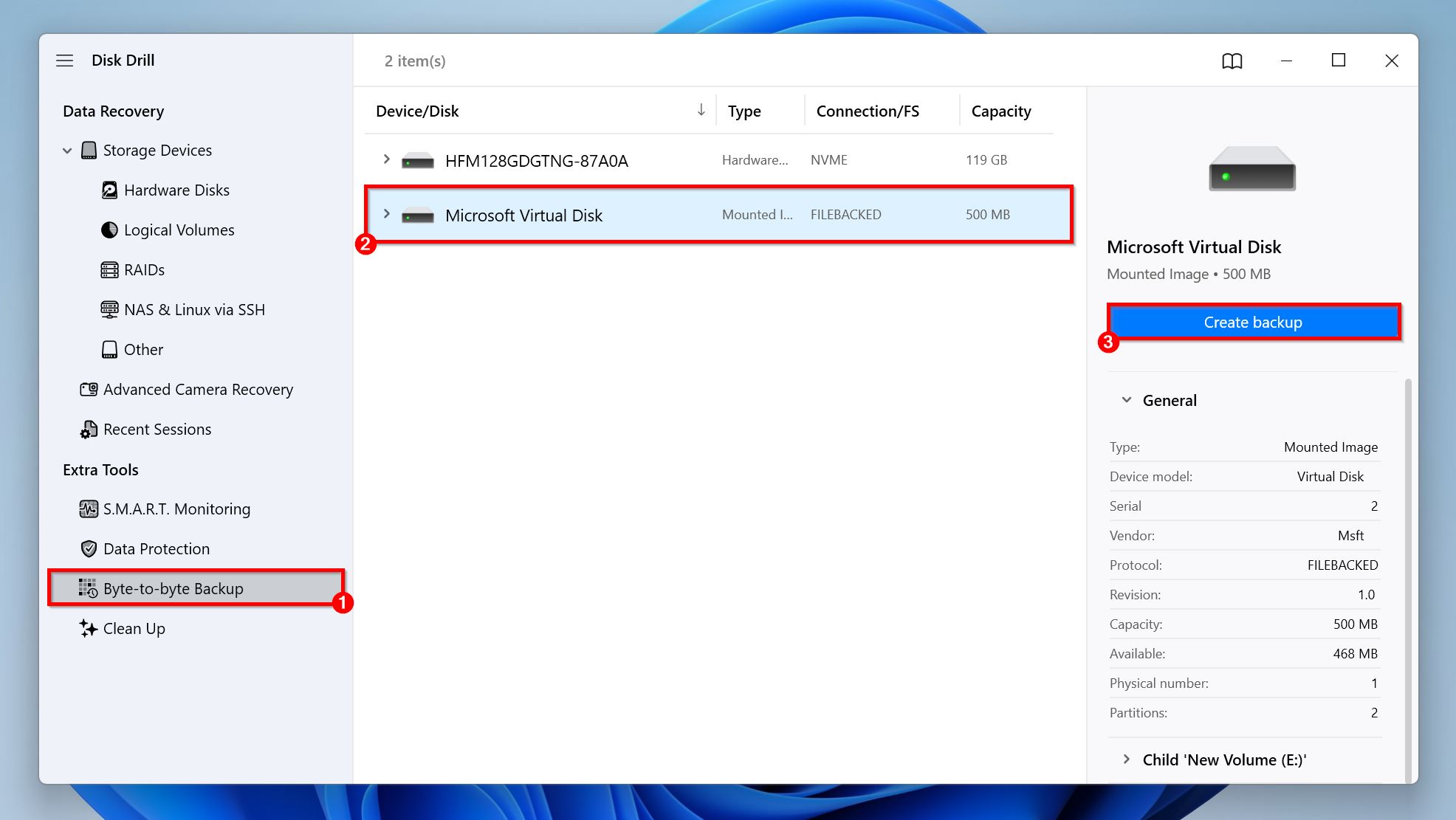Open the book/documentation icon in titlebar
The height and width of the screenshot is (820, 1456).
[x=1231, y=61]
